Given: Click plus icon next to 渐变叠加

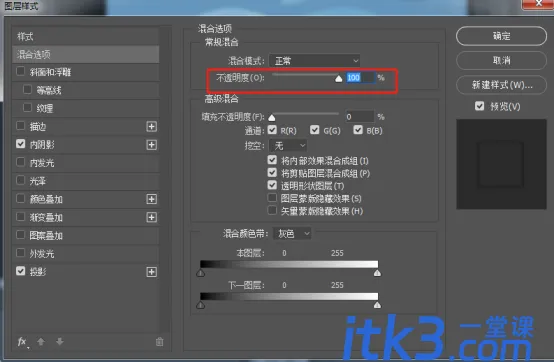Looking at the screenshot, I should coord(152,217).
